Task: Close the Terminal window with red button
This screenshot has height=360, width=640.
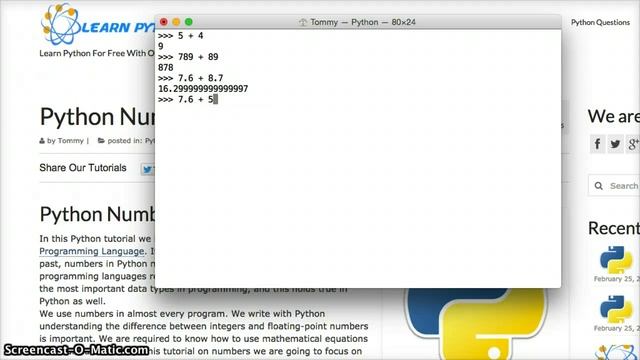Action: pos(164,22)
